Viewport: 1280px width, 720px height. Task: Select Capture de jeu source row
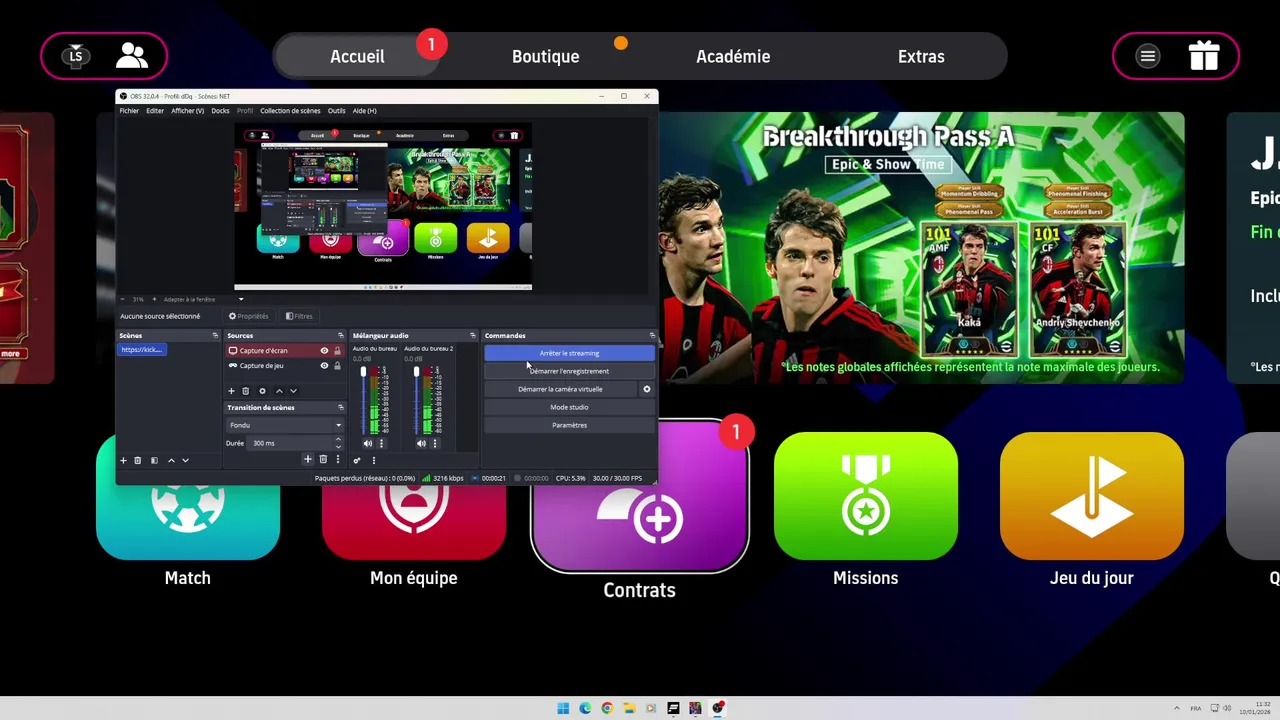pos(285,366)
